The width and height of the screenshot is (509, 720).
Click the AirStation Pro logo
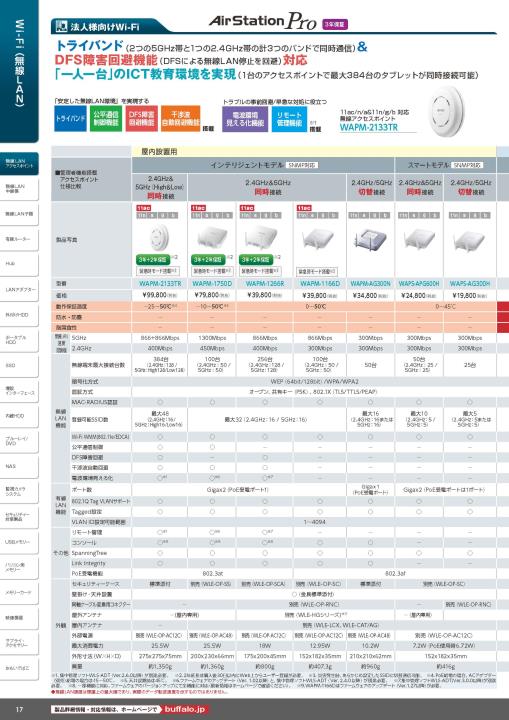[x=263, y=21]
